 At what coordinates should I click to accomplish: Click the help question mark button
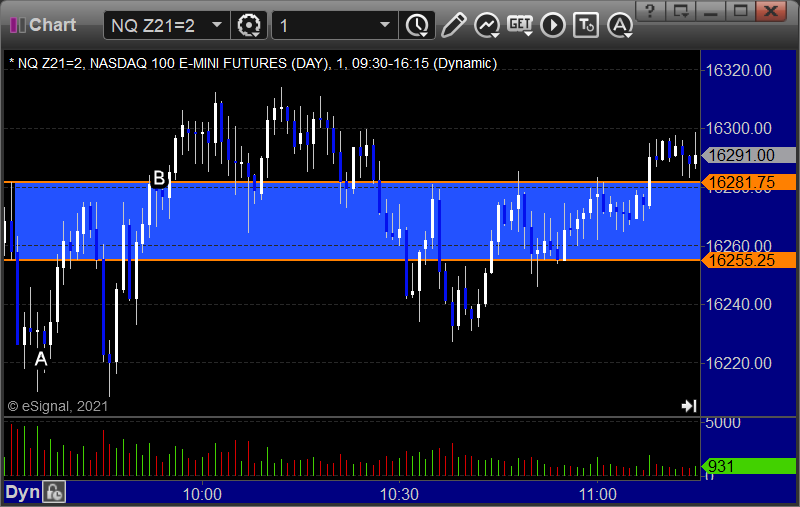(650, 11)
